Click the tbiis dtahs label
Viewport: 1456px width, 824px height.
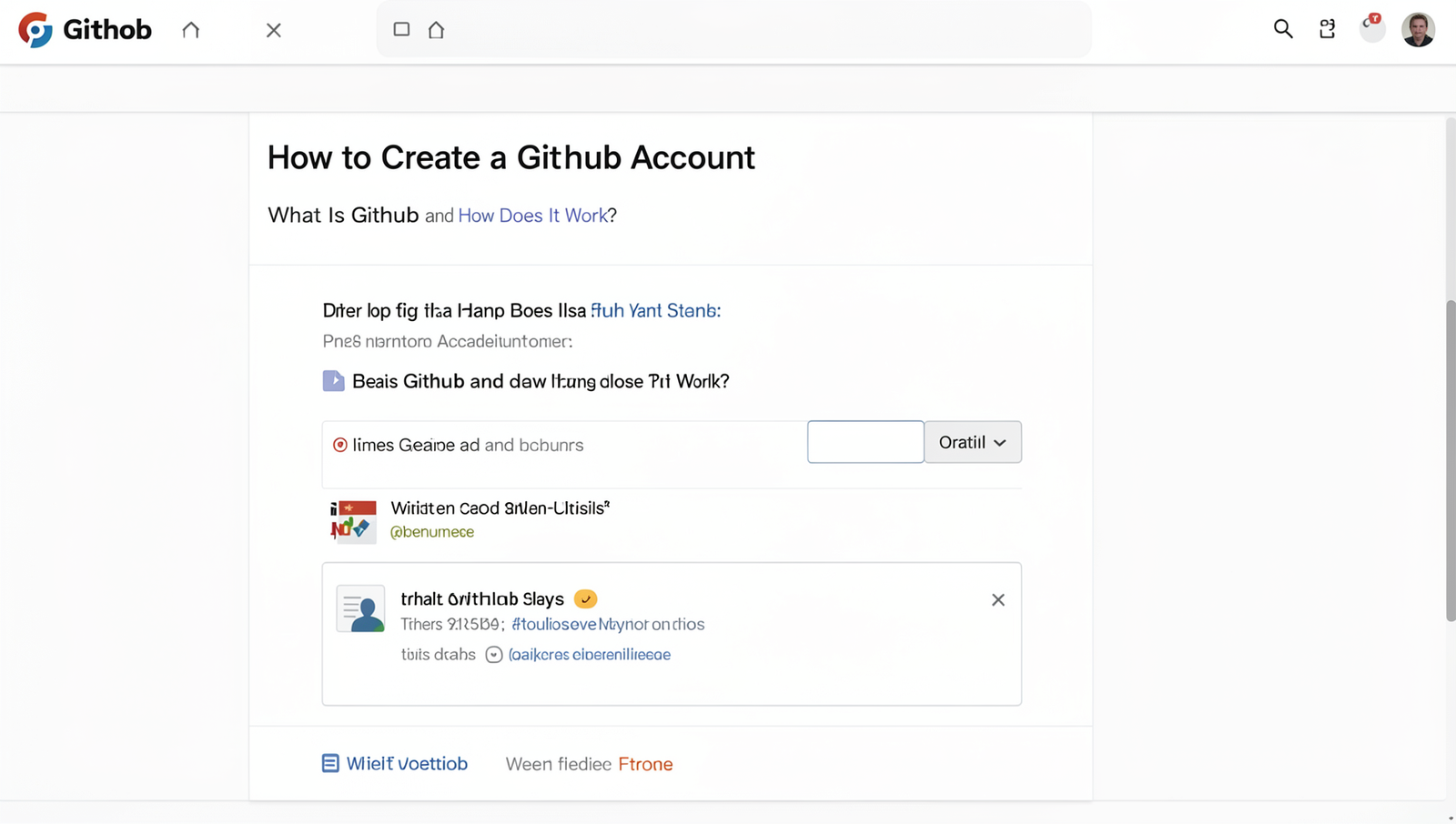coord(439,655)
